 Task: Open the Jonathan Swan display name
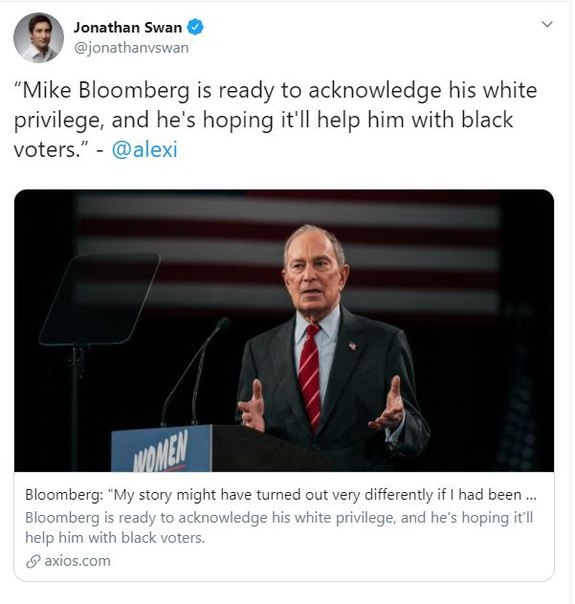click(127, 27)
